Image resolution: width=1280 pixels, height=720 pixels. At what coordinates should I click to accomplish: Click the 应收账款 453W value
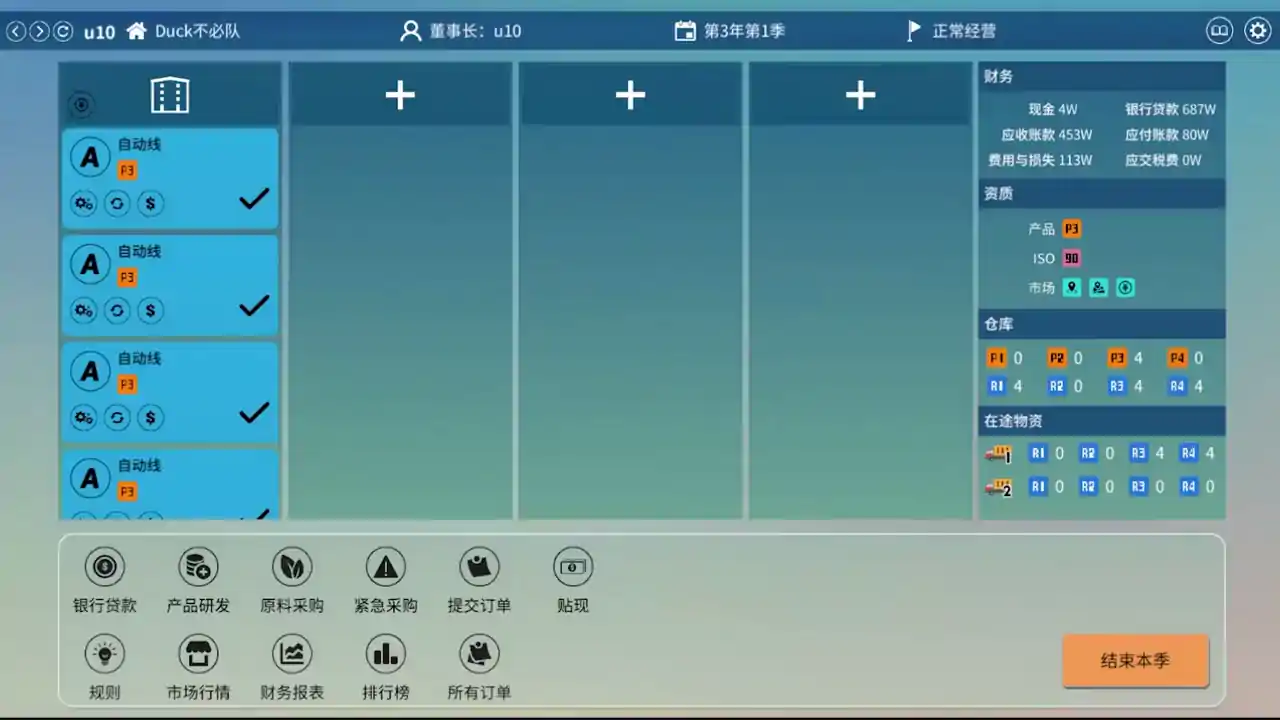(1047, 134)
